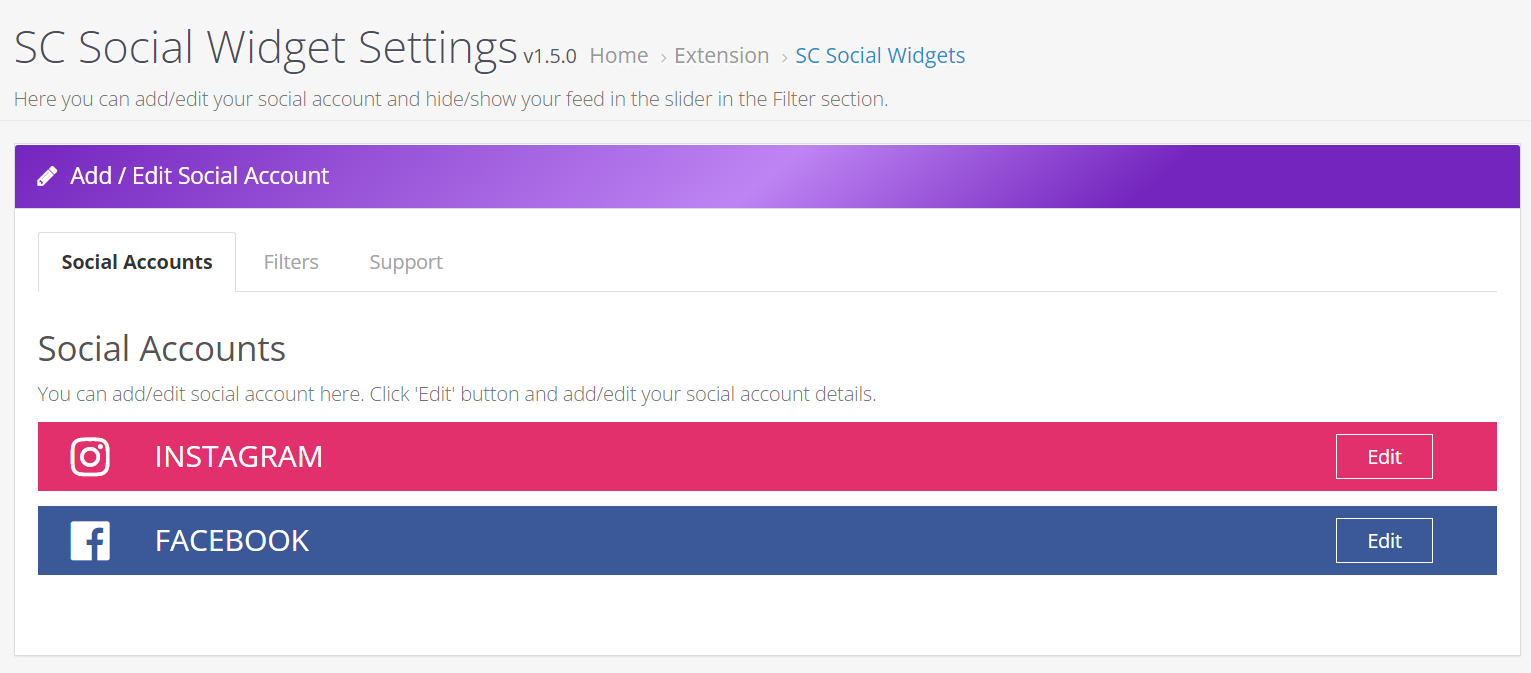Click the INSTAGRAM row label
Image resolution: width=1531 pixels, height=673 pixels.
pyautogui.click(x=239, y=457)
